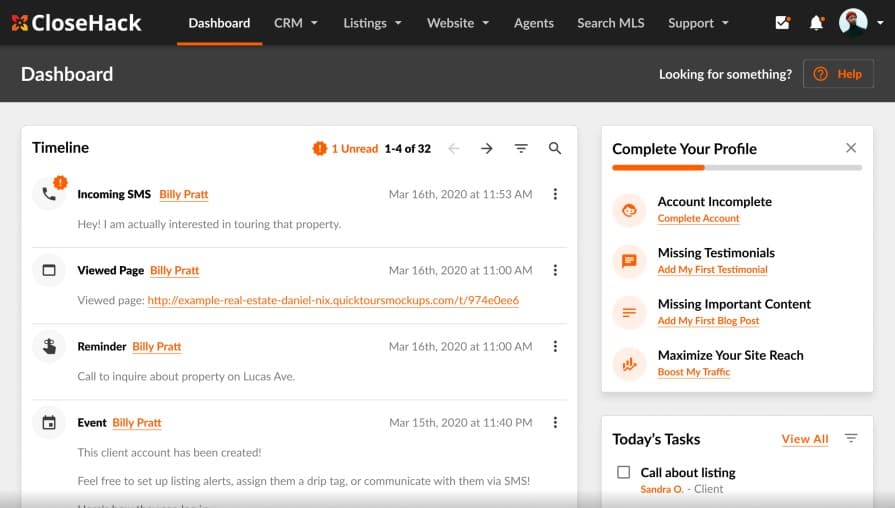This screenshot has height=508, width=895.
Task: Open the timeline filter icon
Action: [521, 148]
